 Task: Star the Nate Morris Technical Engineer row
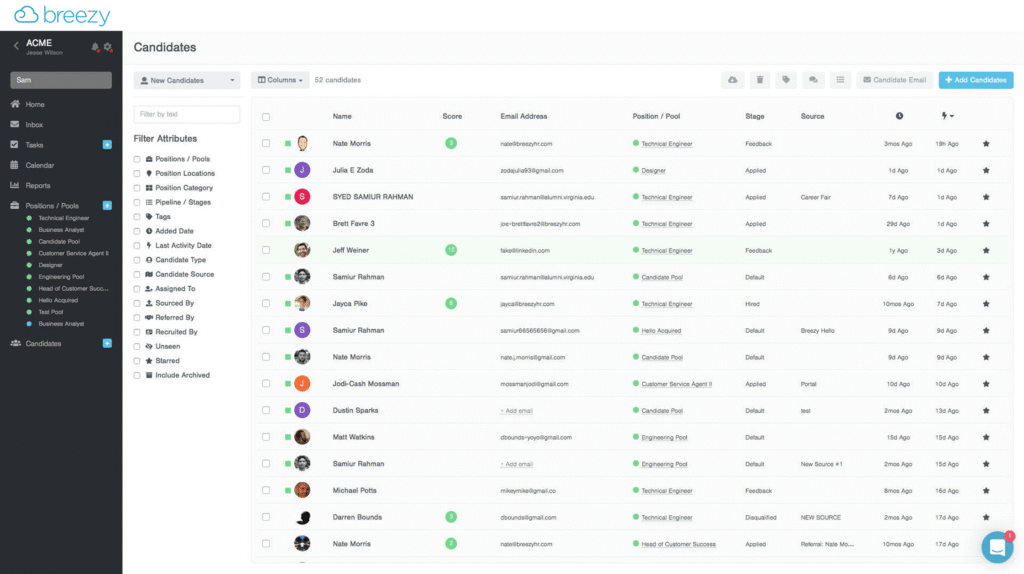[986, 144]
